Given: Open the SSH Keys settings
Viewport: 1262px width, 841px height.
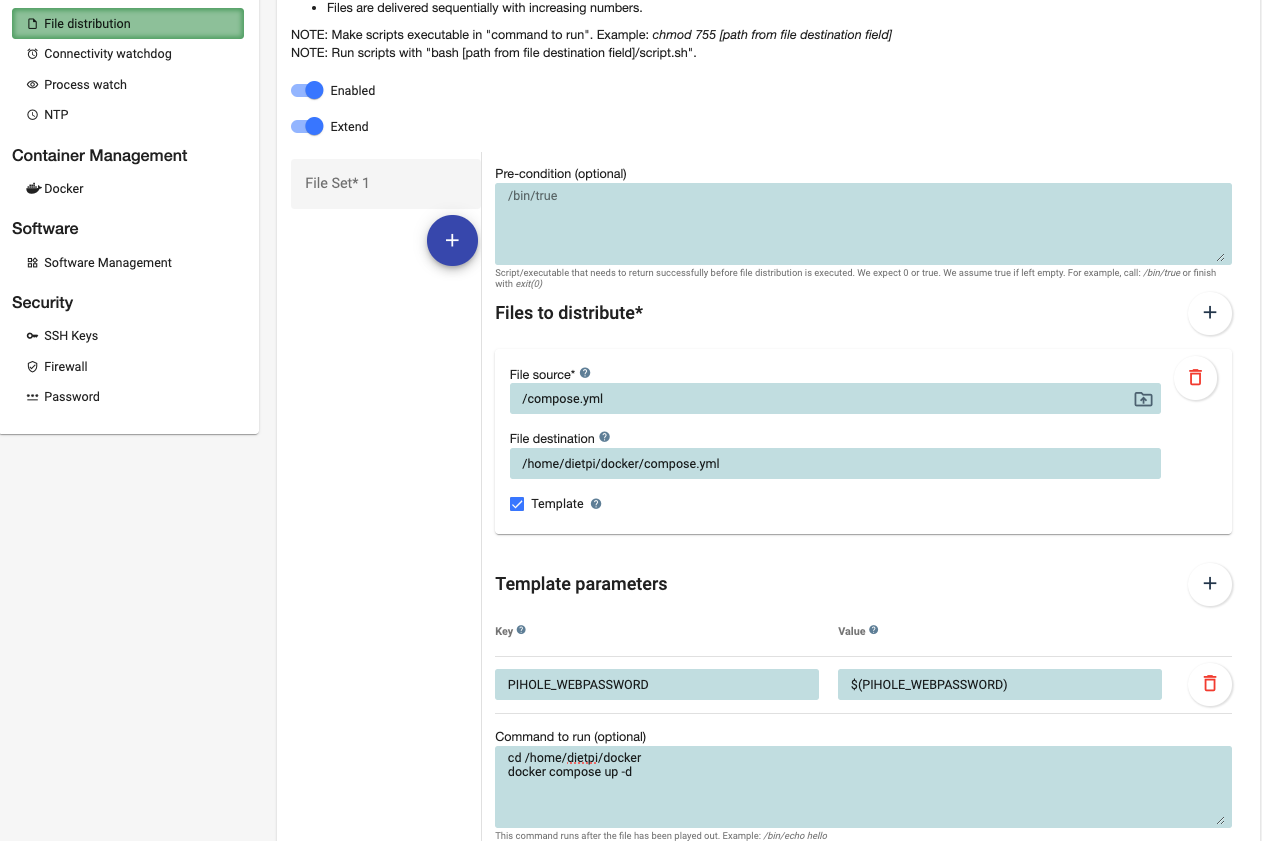Looking at the screenshot, I should click(x=71, y=336).
